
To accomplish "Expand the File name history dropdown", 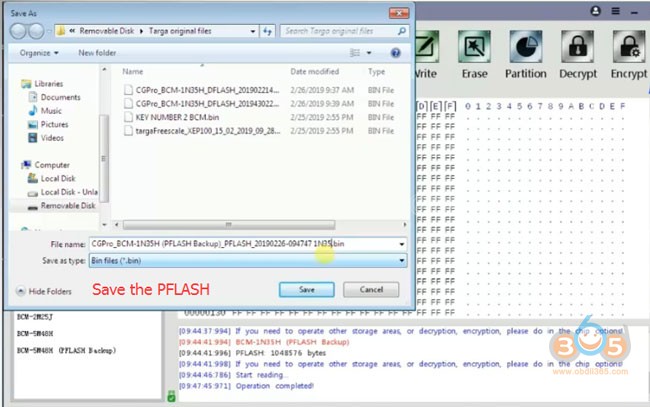I will (401, 244).
